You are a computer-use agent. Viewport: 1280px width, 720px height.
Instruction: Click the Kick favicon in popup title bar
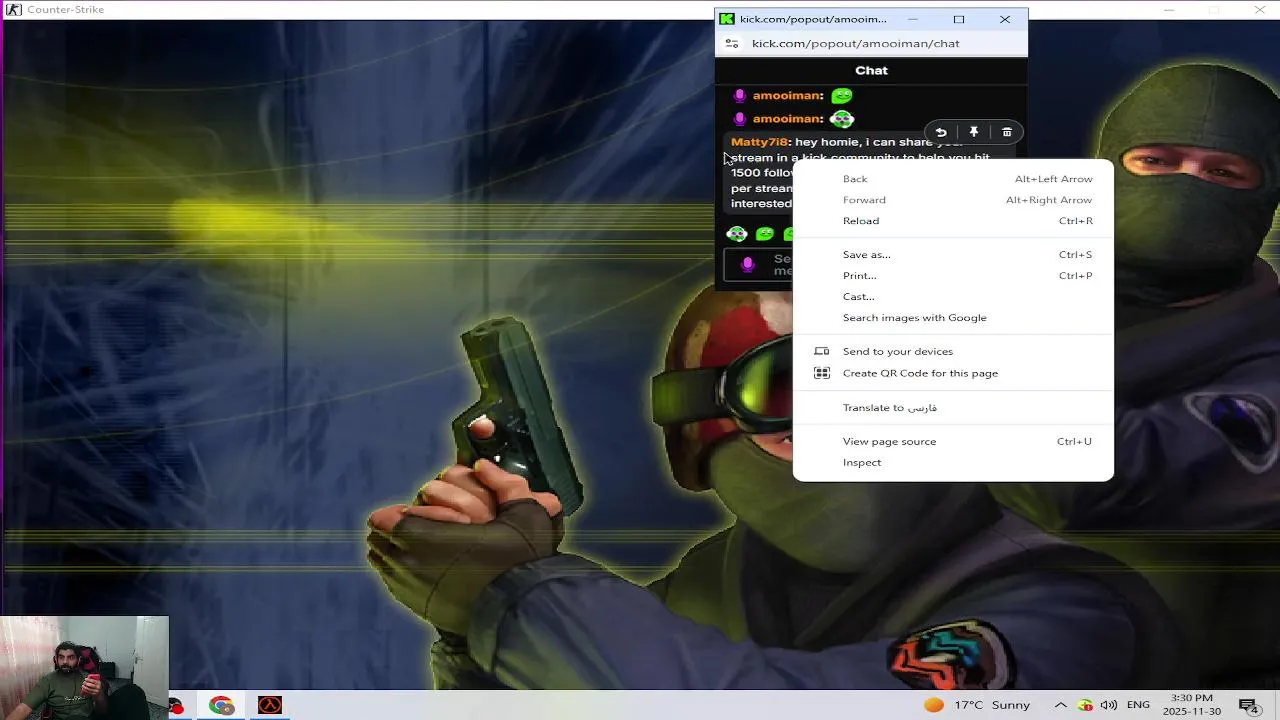point(727,19)
